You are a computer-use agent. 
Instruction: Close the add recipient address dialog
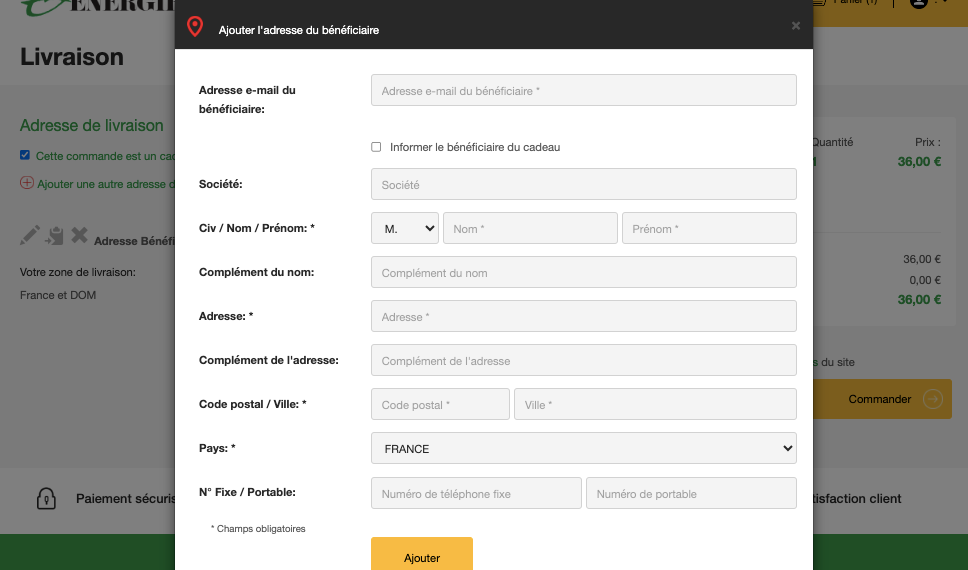796,26
